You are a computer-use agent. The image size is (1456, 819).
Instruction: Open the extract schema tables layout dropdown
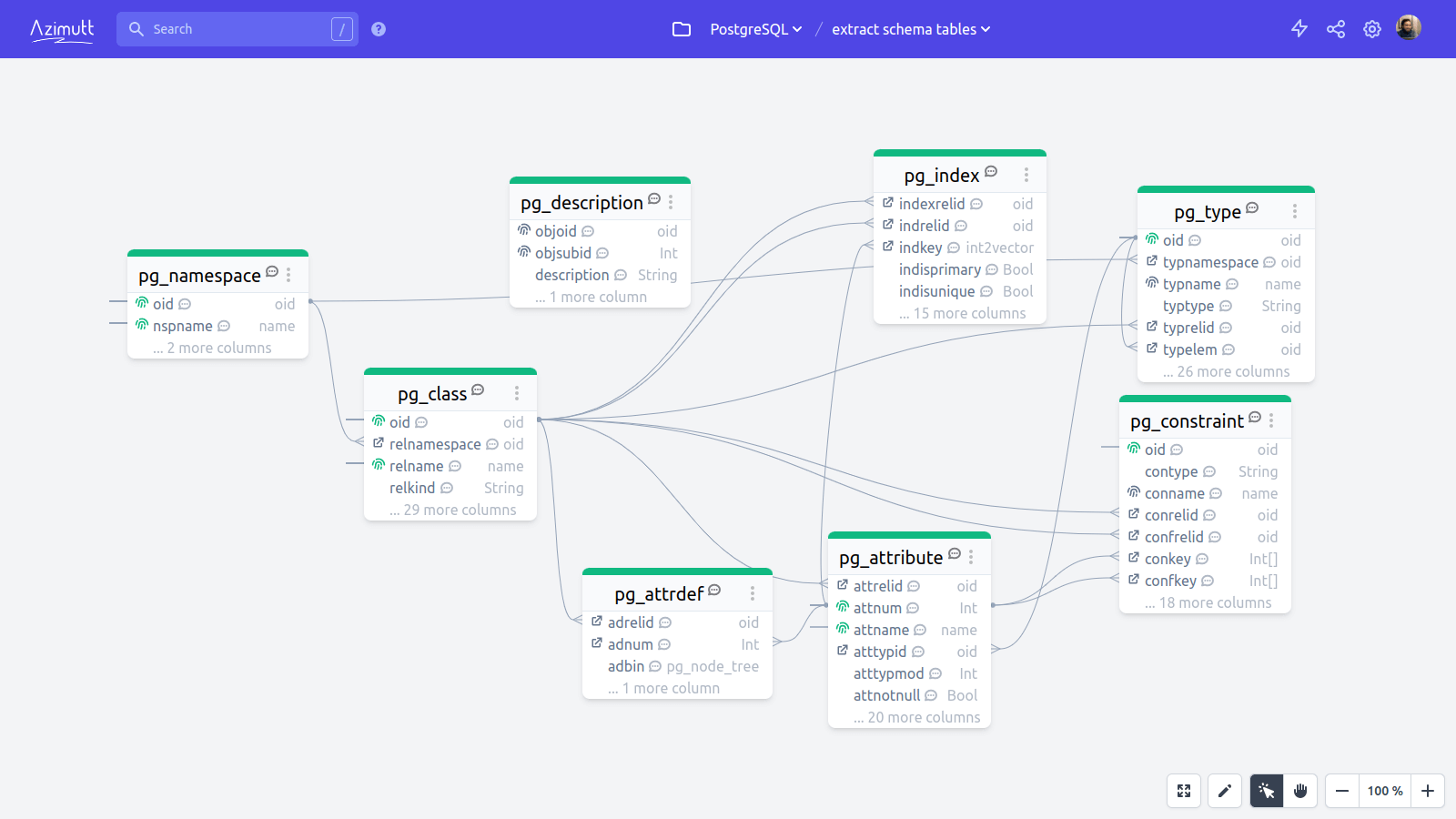909,29
